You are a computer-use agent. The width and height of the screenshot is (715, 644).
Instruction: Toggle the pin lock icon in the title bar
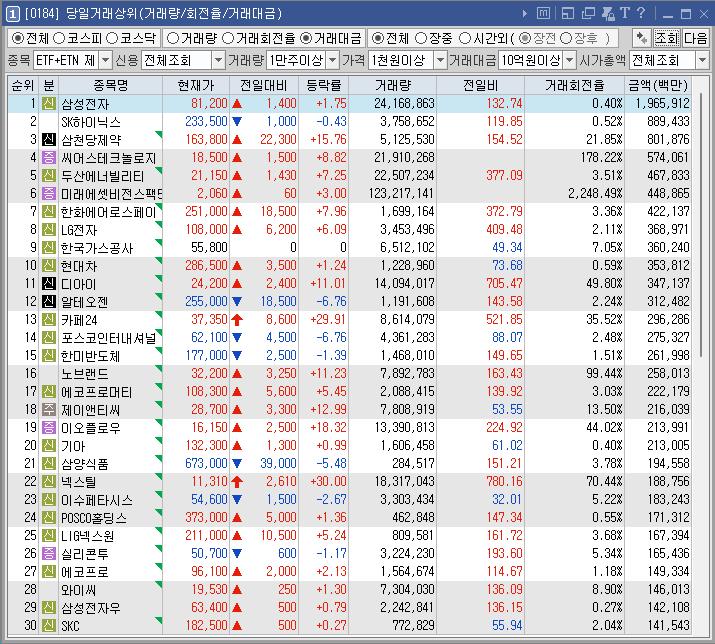(x=608, y=14)
